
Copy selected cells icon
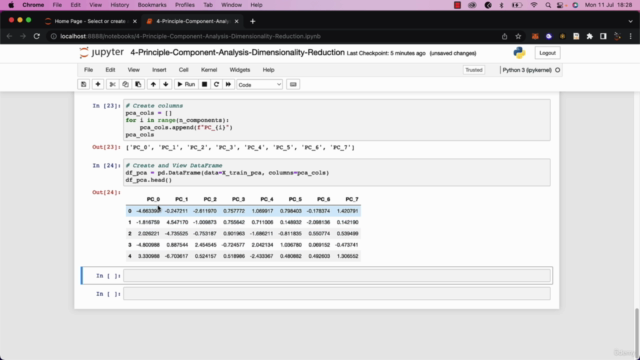click(x=125, y=84)
